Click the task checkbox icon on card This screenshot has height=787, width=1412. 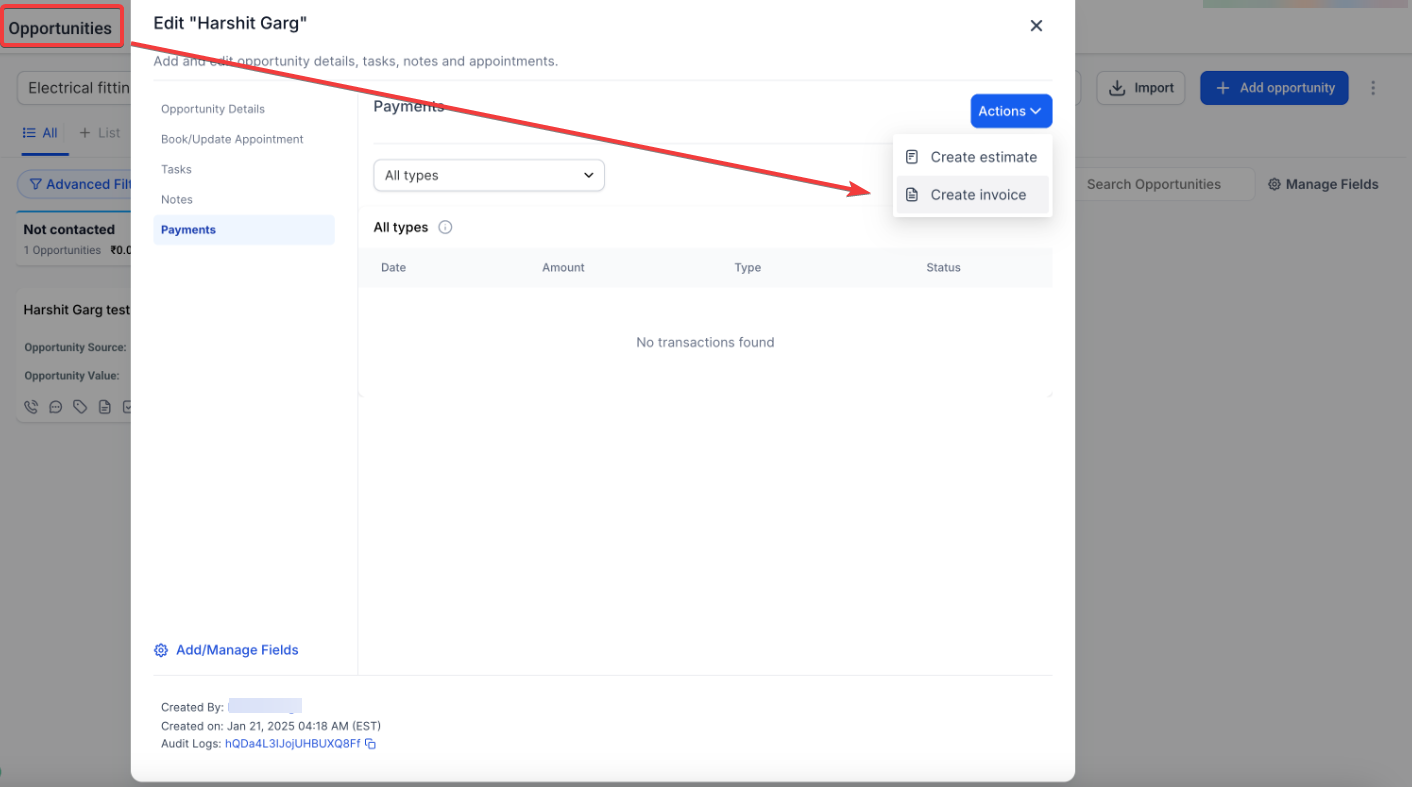coord(126,407)
